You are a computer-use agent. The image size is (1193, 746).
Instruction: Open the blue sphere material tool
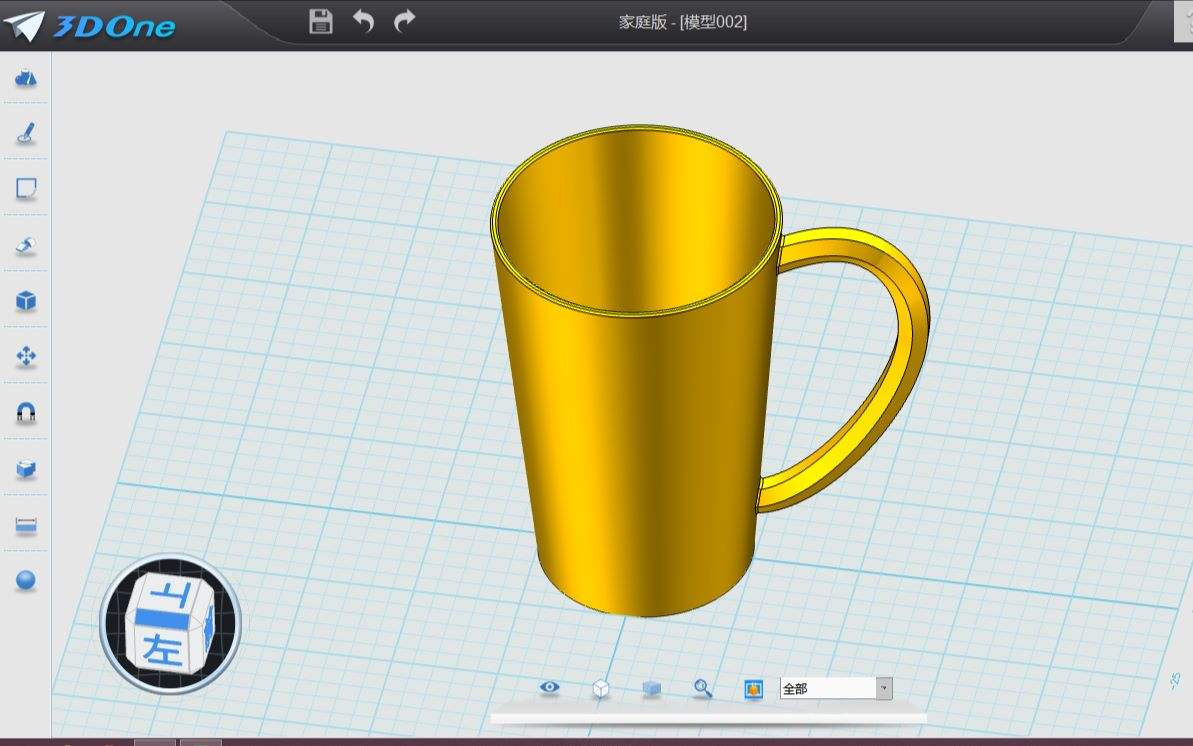(x=26, y=580)
